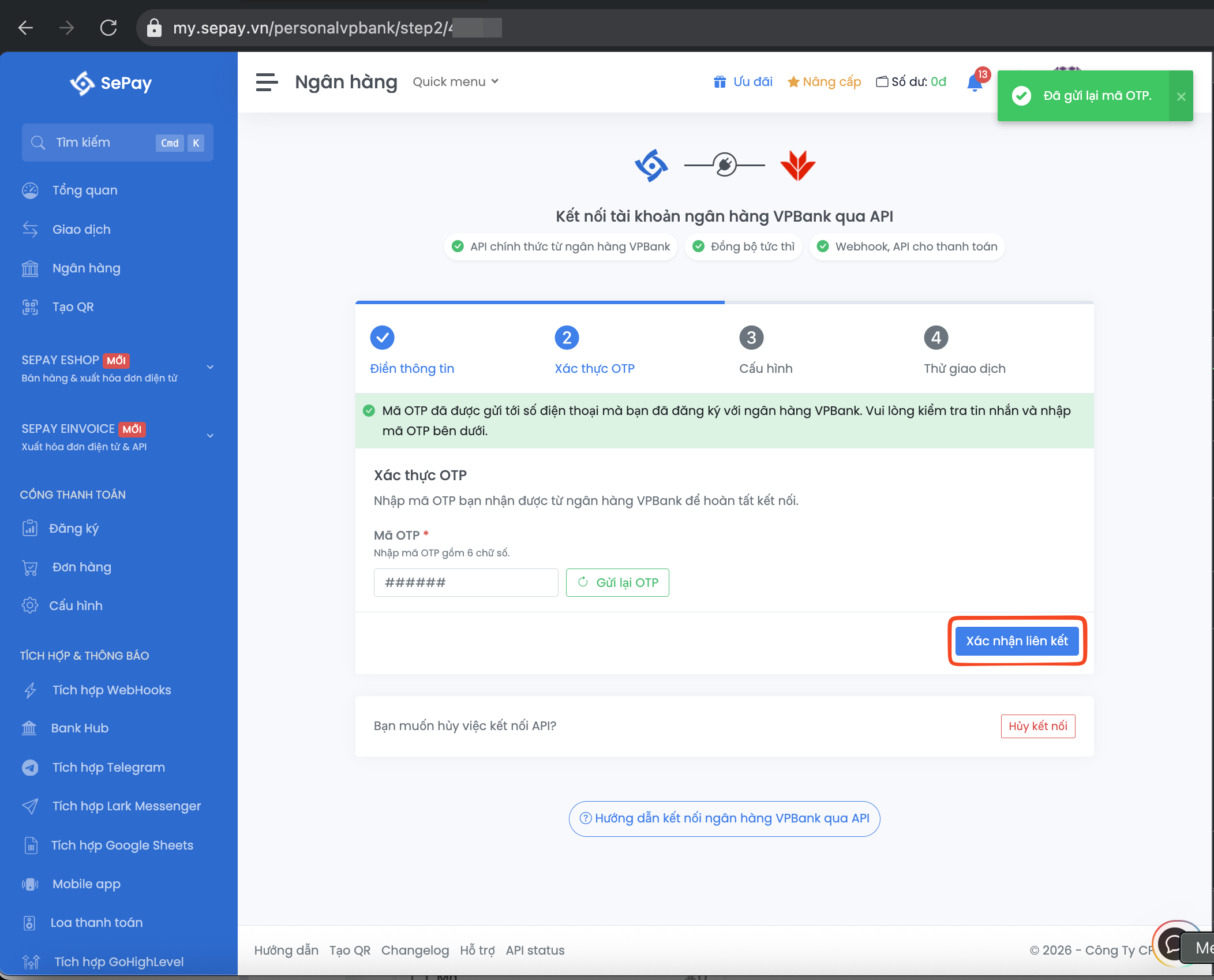Click the browser reload icon
The image size is (1214, 980).
pyautogui.click(x=108, y=28)
